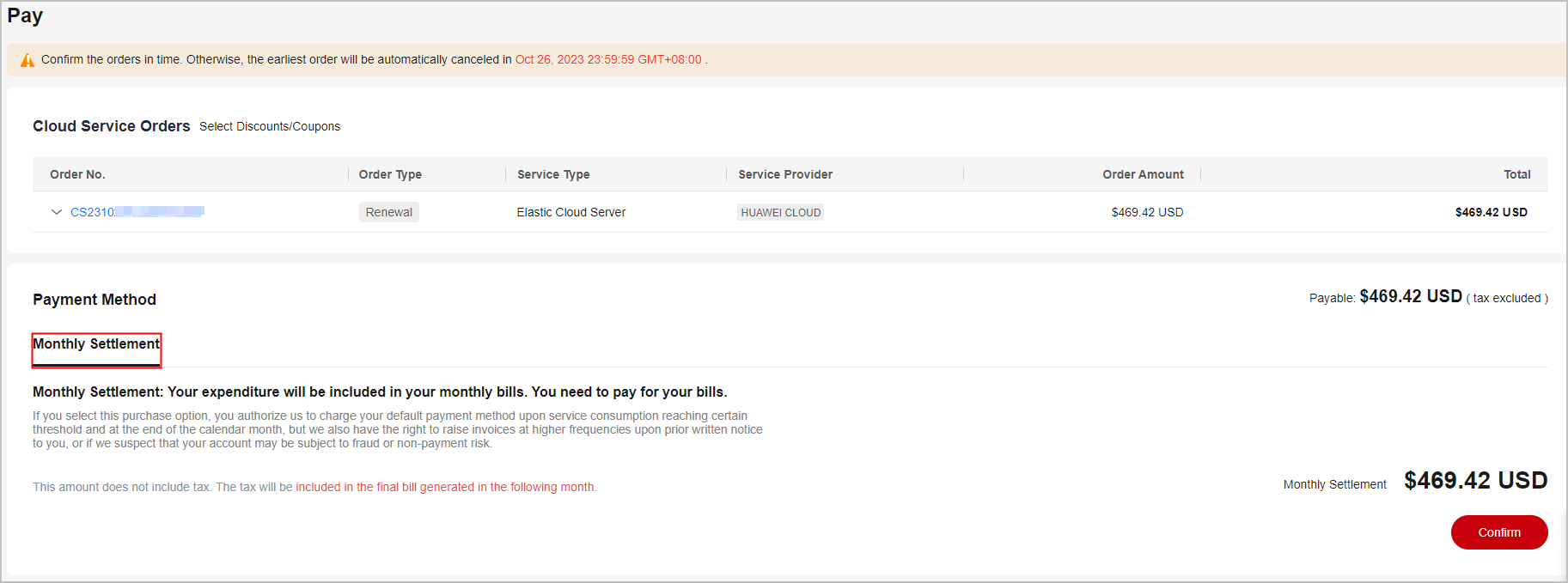Open the CS2310 order number link
This screenshot has width=1568, height=583.
tap(137, 212)
